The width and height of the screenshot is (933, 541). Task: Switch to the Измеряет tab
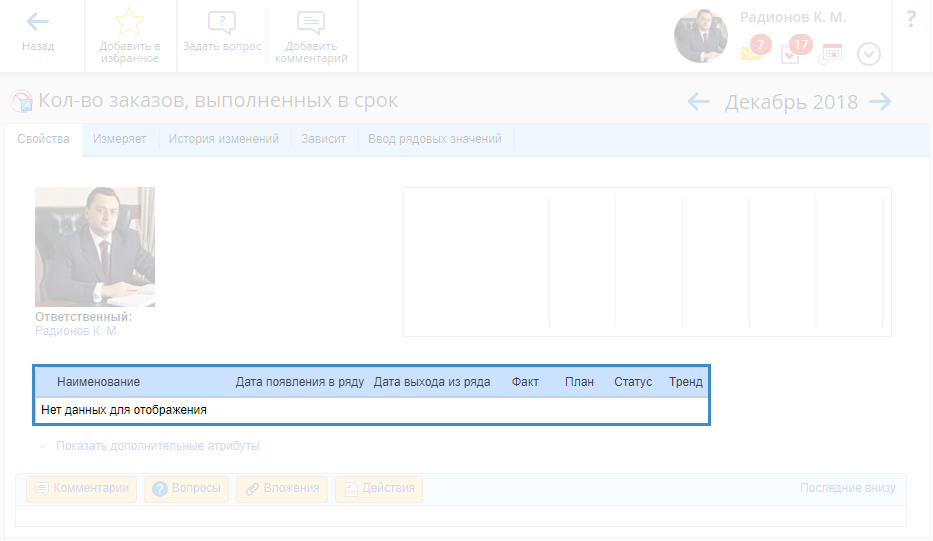point(120,139)
